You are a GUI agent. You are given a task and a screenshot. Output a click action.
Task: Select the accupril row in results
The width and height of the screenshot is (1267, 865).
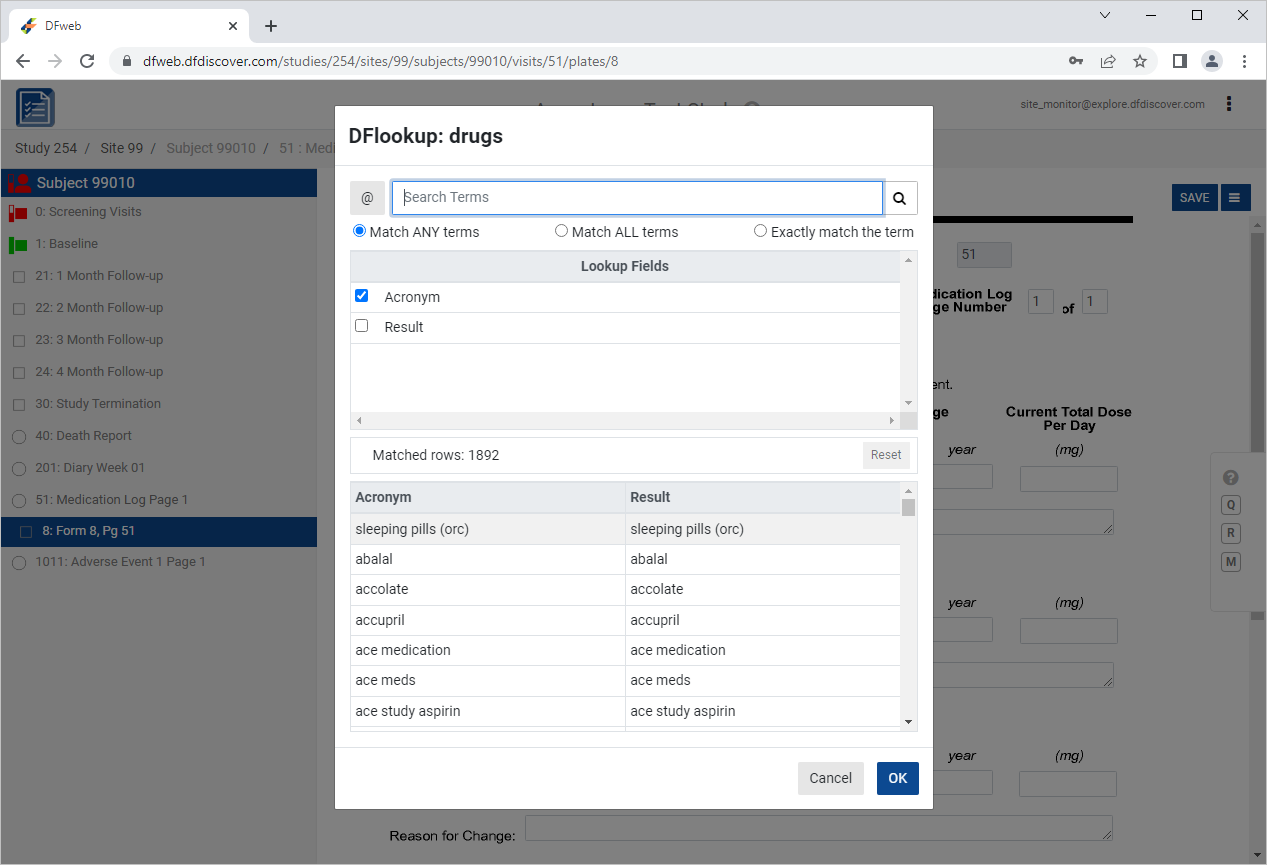click(625, 620)
